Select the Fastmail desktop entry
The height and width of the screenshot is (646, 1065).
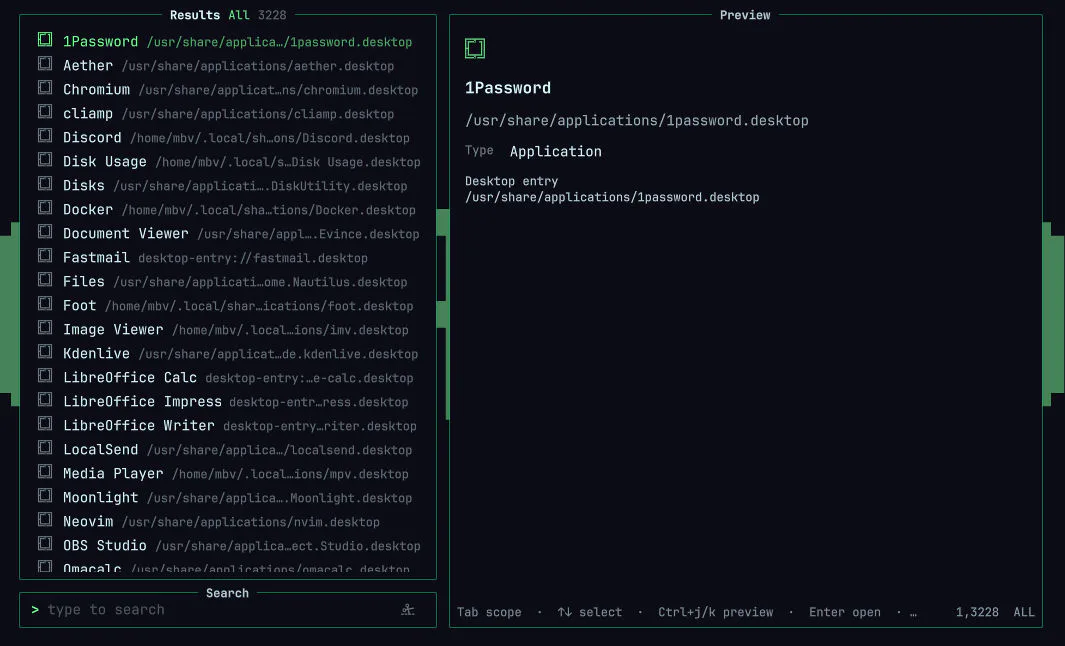[228, 257]
